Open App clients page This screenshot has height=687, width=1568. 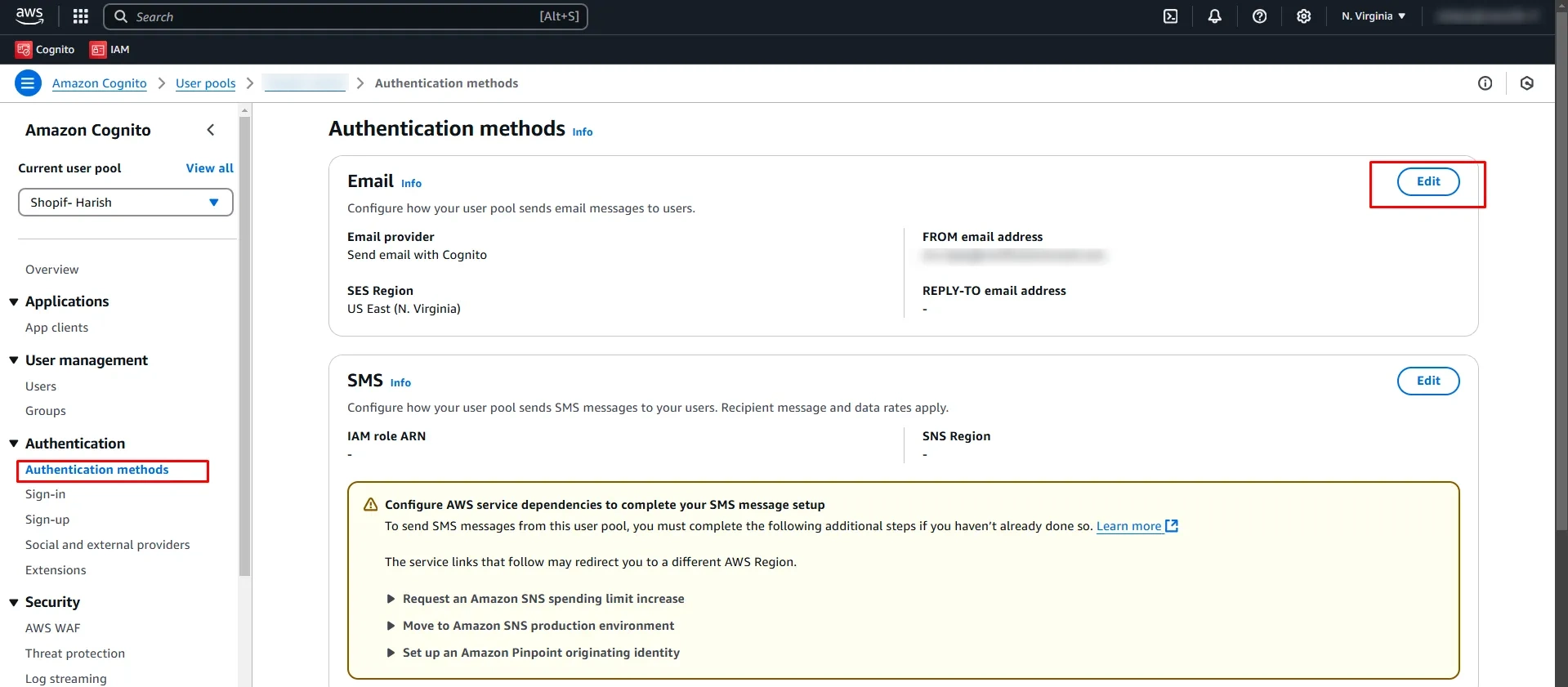pyautogui.click(x=56, y=328)
